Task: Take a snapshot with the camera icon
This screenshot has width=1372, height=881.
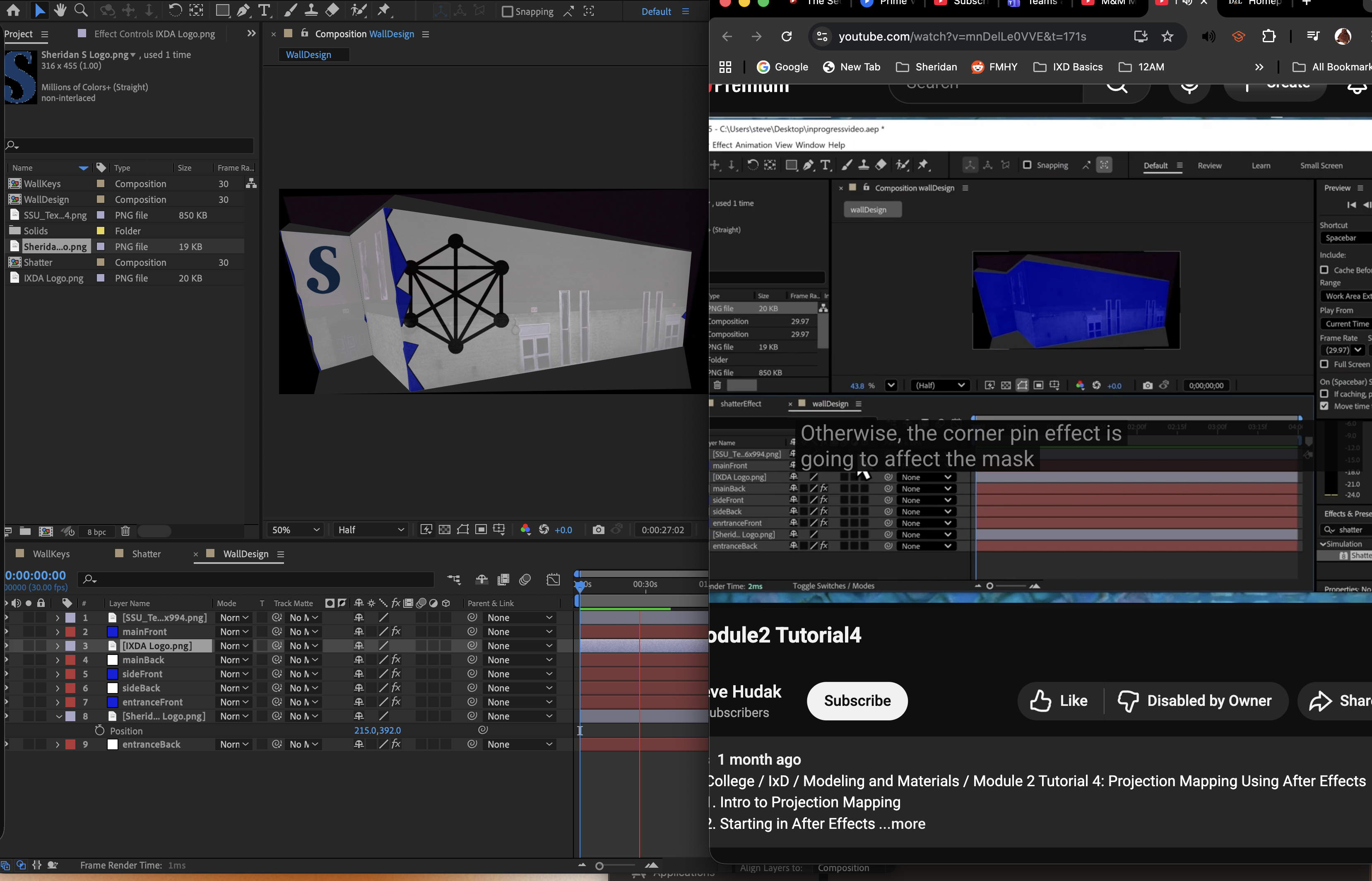Action: coord(598,530)
